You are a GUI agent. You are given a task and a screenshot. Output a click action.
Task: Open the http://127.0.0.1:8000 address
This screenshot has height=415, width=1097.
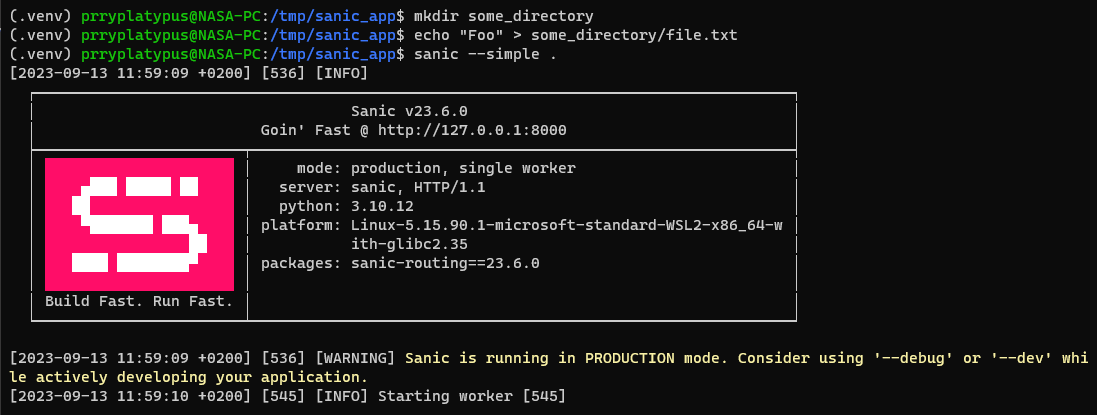[472, 130]
